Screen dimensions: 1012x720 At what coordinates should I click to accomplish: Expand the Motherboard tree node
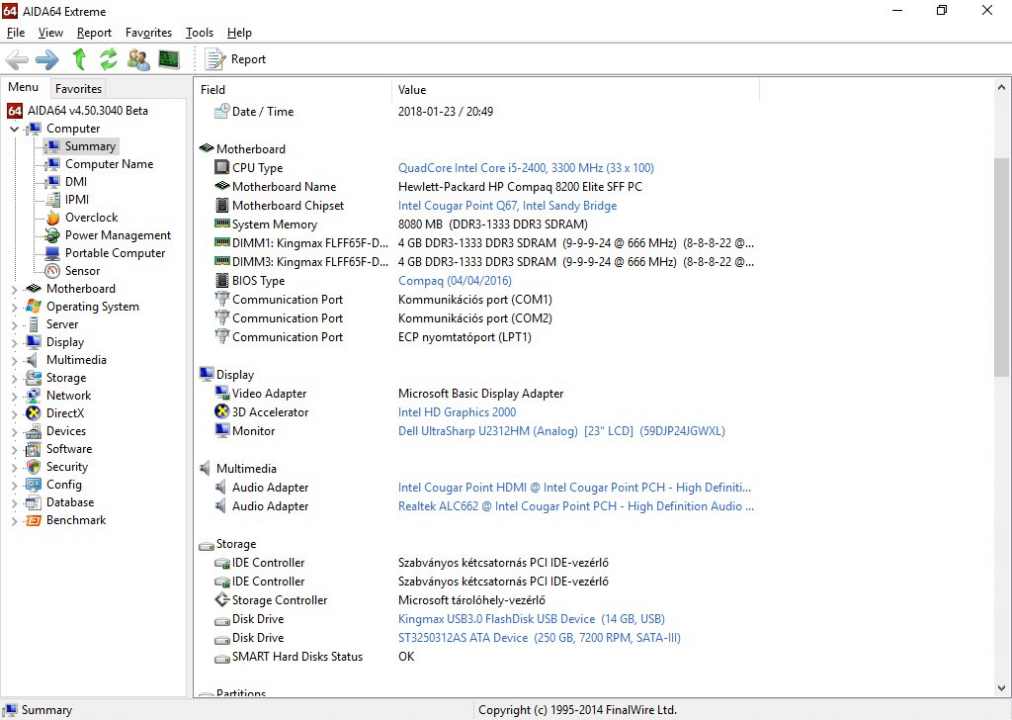[x=14, y=289]
